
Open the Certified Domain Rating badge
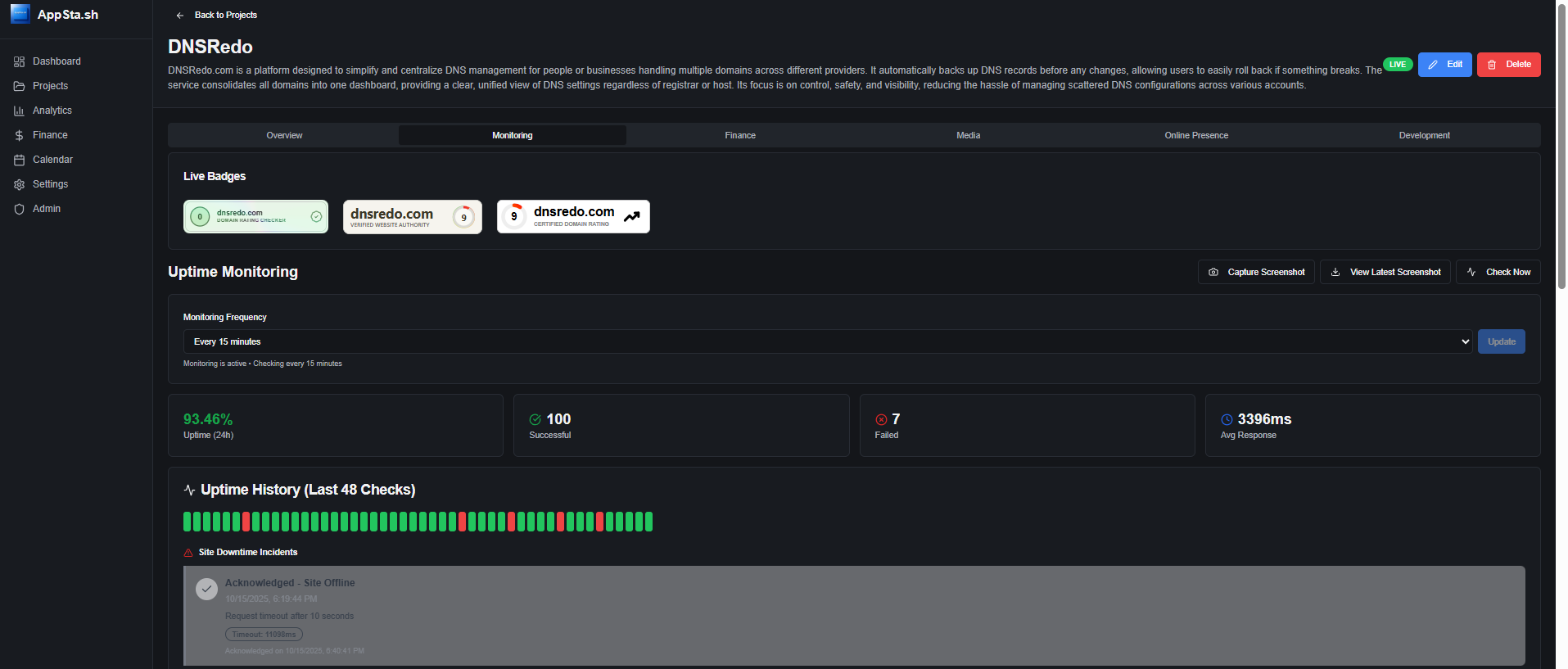pos(573,217)
